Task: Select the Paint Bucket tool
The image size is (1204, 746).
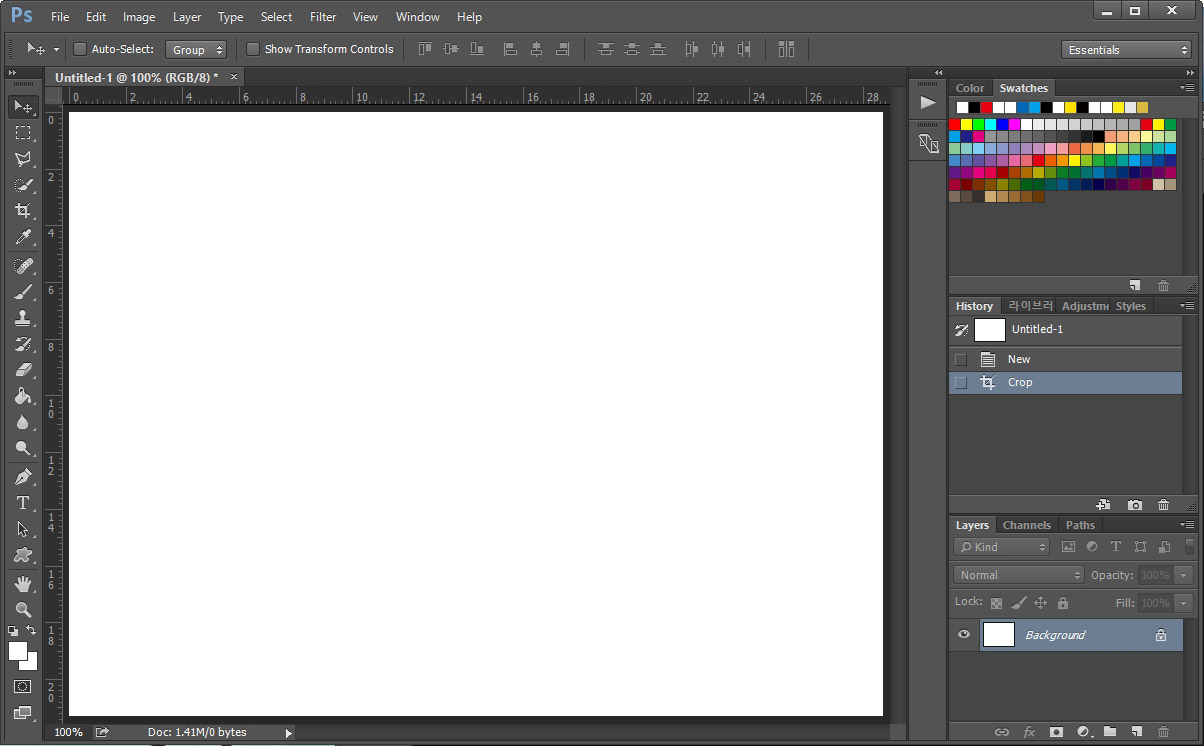Action: click(x=23, y=396)
